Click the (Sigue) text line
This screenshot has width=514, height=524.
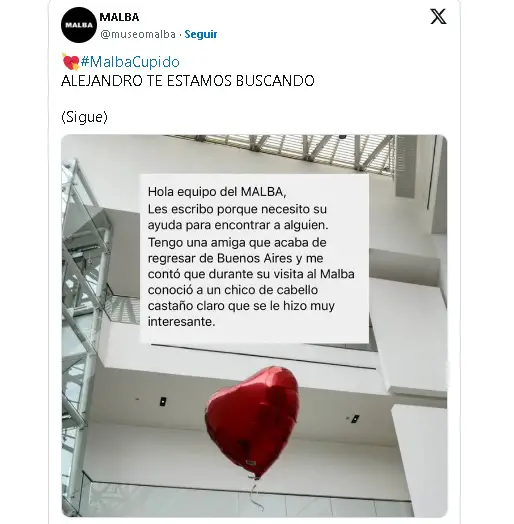pyautogui.click(x=85, y=117)
